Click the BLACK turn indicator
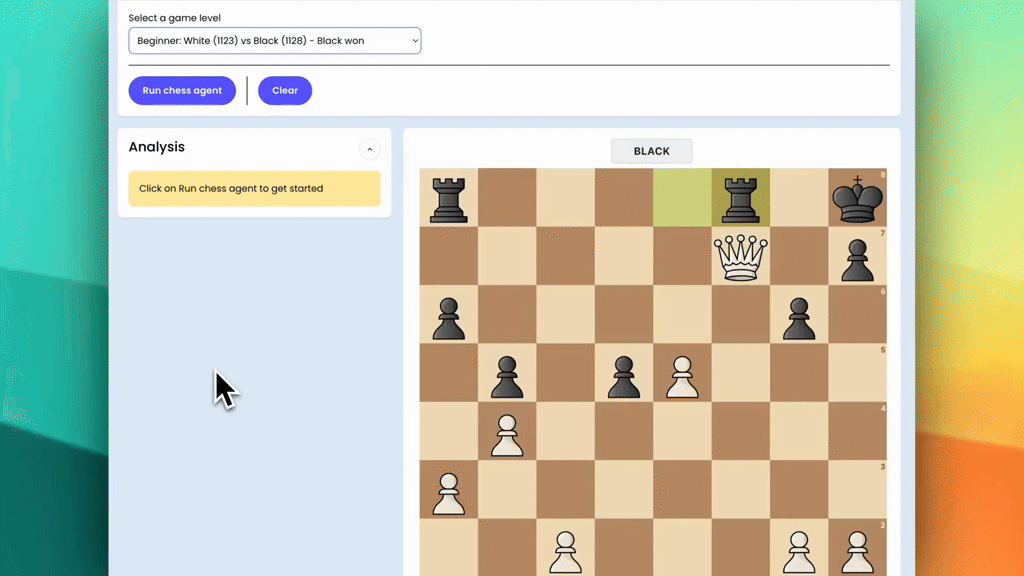 [x=651, y=151]
